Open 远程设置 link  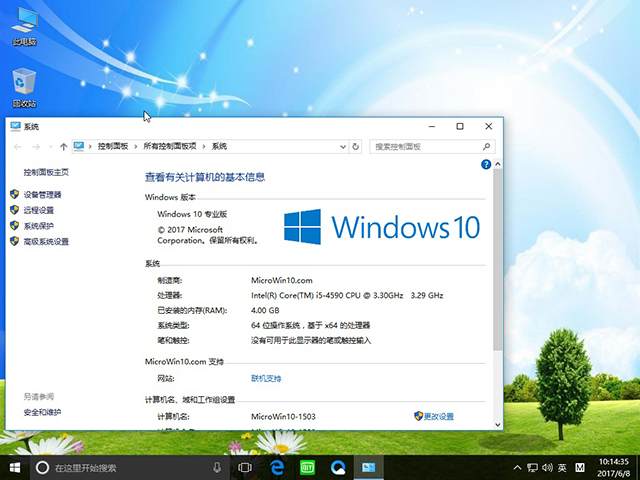(x=39, y=210)
